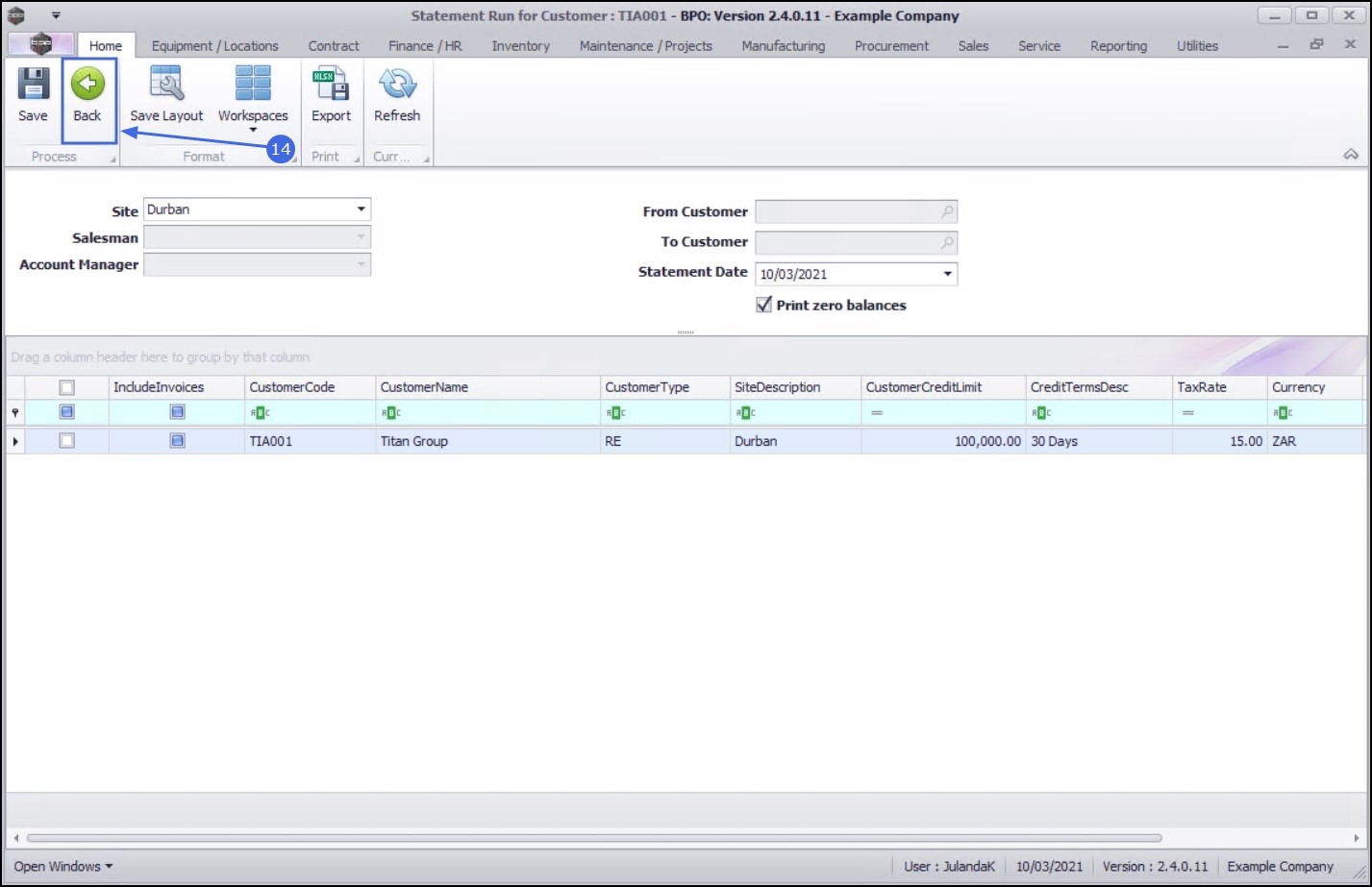Viewport: 1372px width, 887px height.
Task: Open the Open Windows dropdown
Action: (x=62, y=866)
